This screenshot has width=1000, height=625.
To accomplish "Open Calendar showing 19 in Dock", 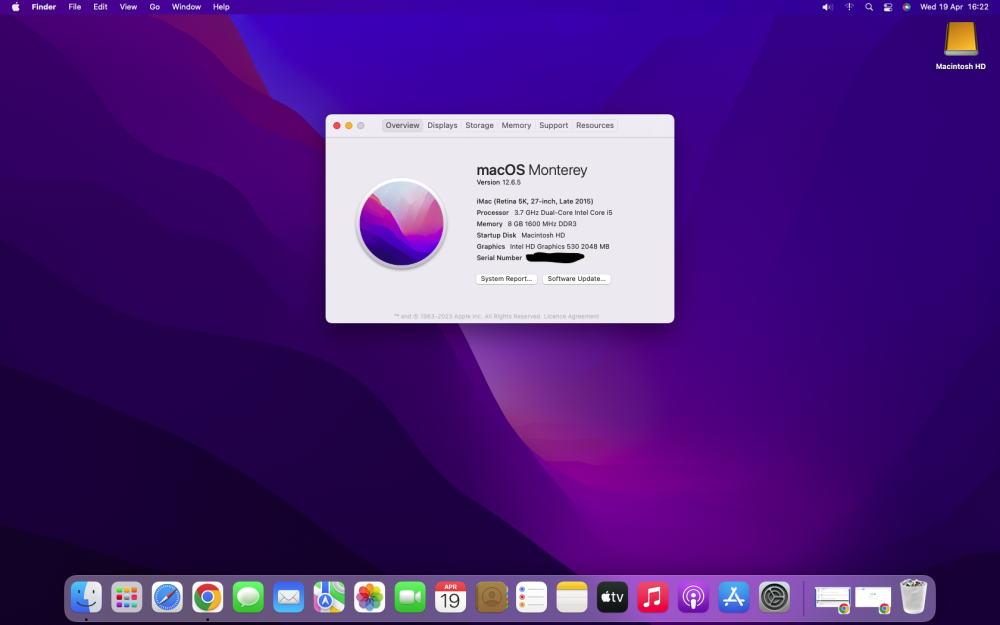I will (450, 598).
